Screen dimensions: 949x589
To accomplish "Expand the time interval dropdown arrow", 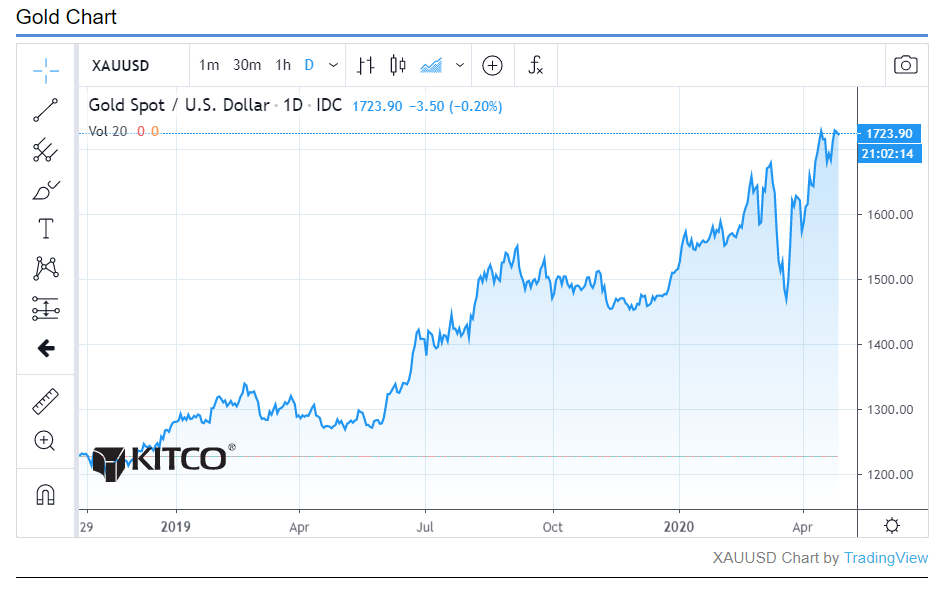I will tap(333, 65).
